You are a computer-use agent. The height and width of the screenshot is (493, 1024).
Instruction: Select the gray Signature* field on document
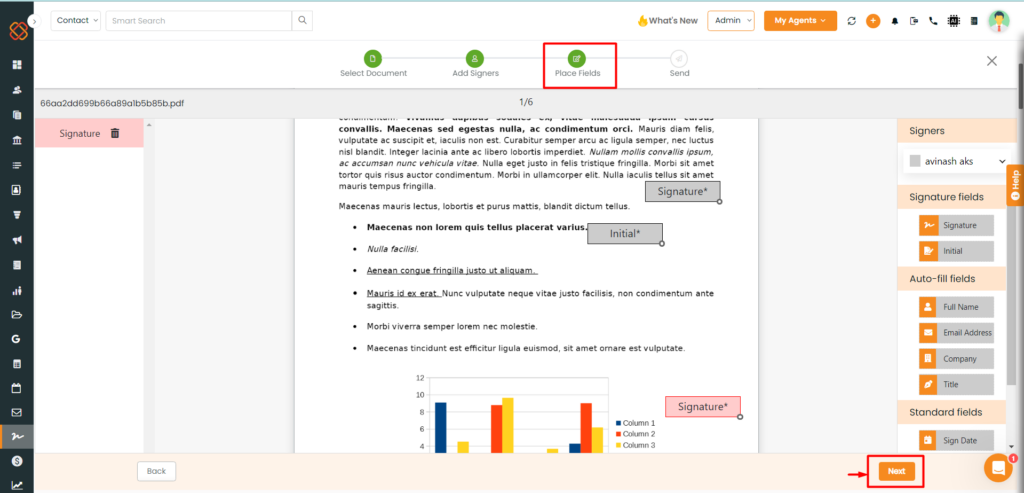[682, 191]
